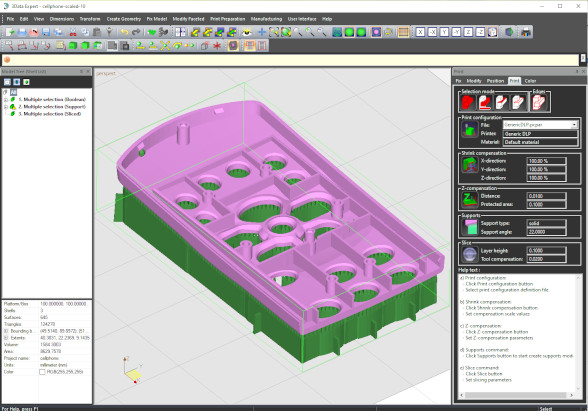Viewport: 588px width, 411px height.
Task: Open the Print Preparation menu
Action: (x=228, y=19)
